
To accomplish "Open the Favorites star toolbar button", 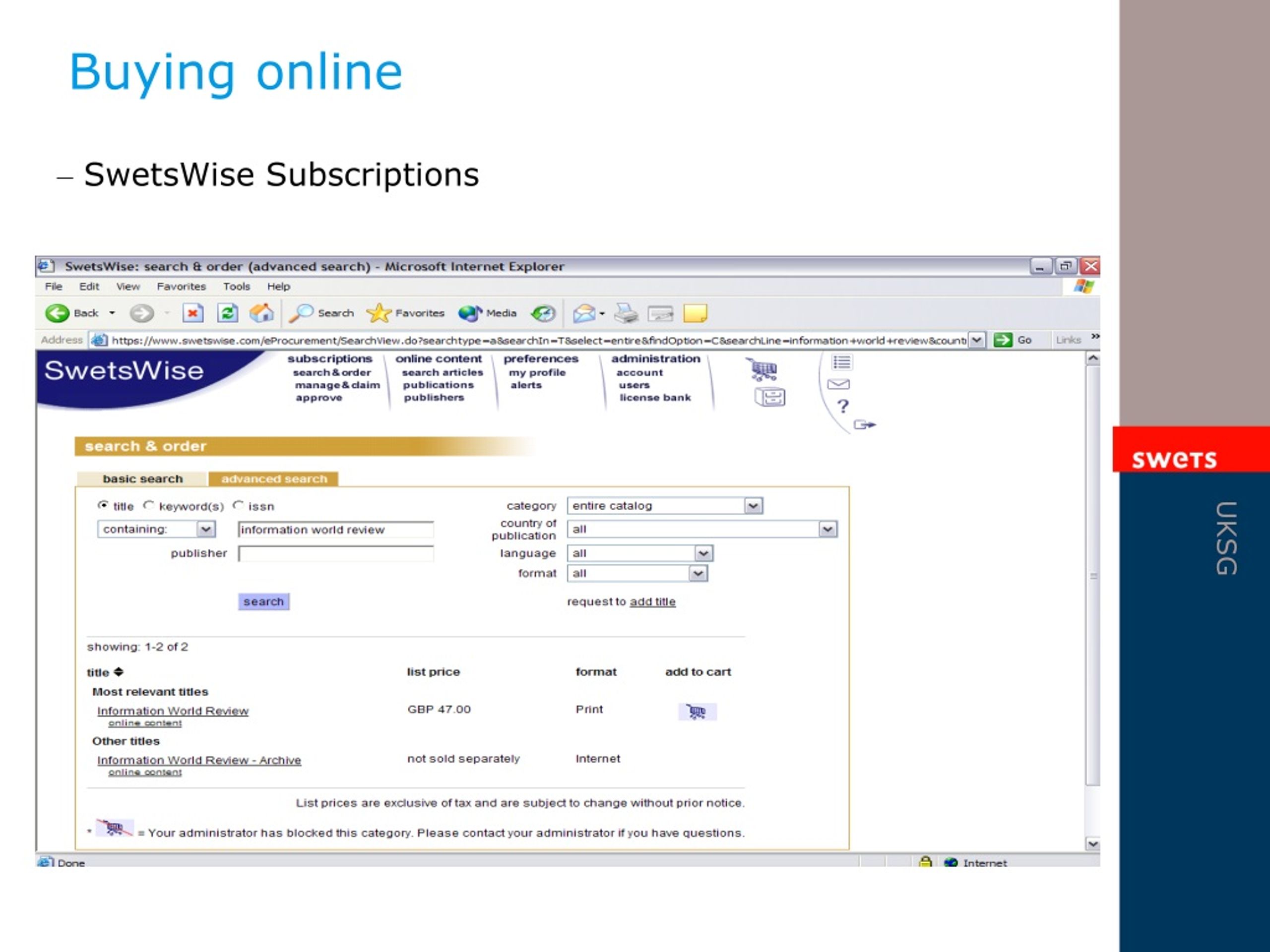I will [405, 313].
